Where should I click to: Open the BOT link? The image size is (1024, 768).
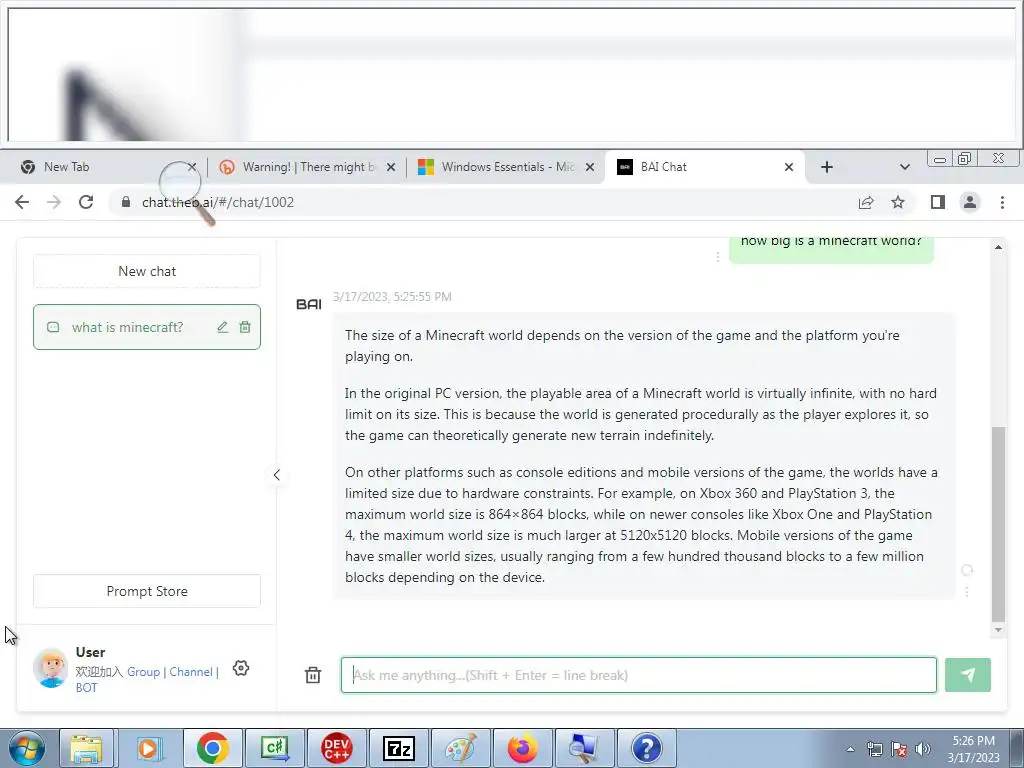click(86, 688)
